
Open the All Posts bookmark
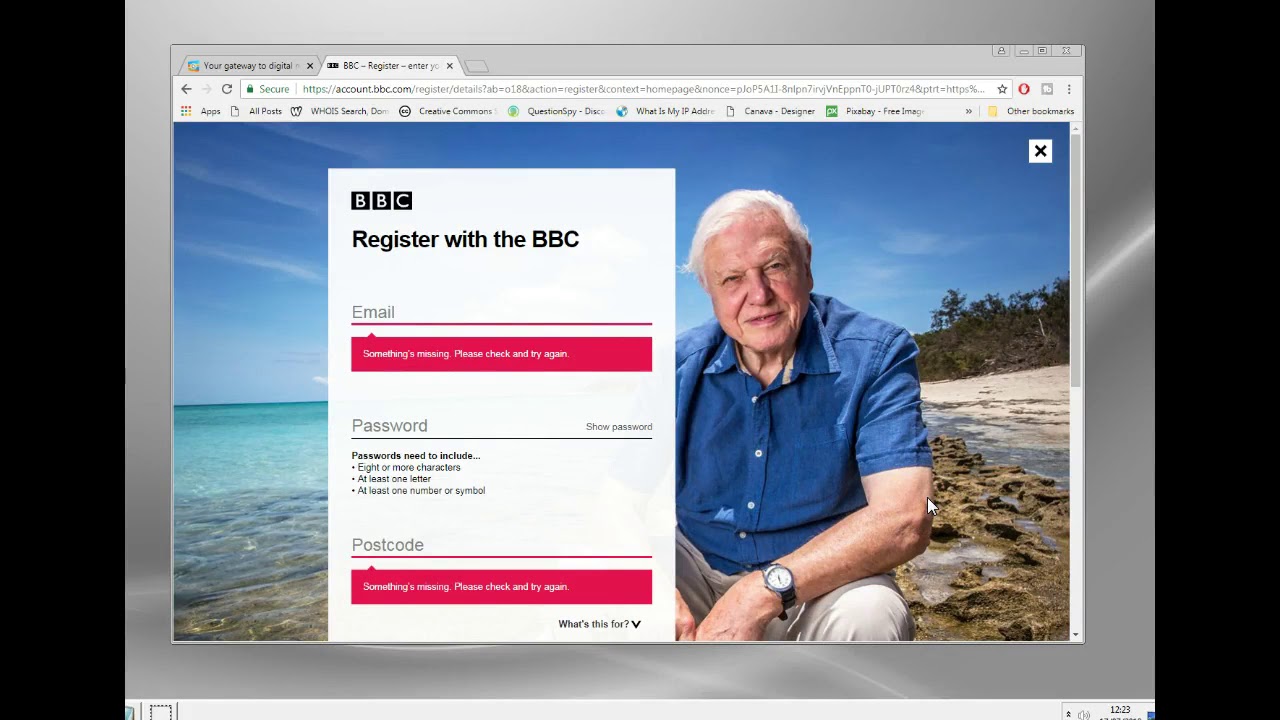pyautogui.click(x=257, y=111)
